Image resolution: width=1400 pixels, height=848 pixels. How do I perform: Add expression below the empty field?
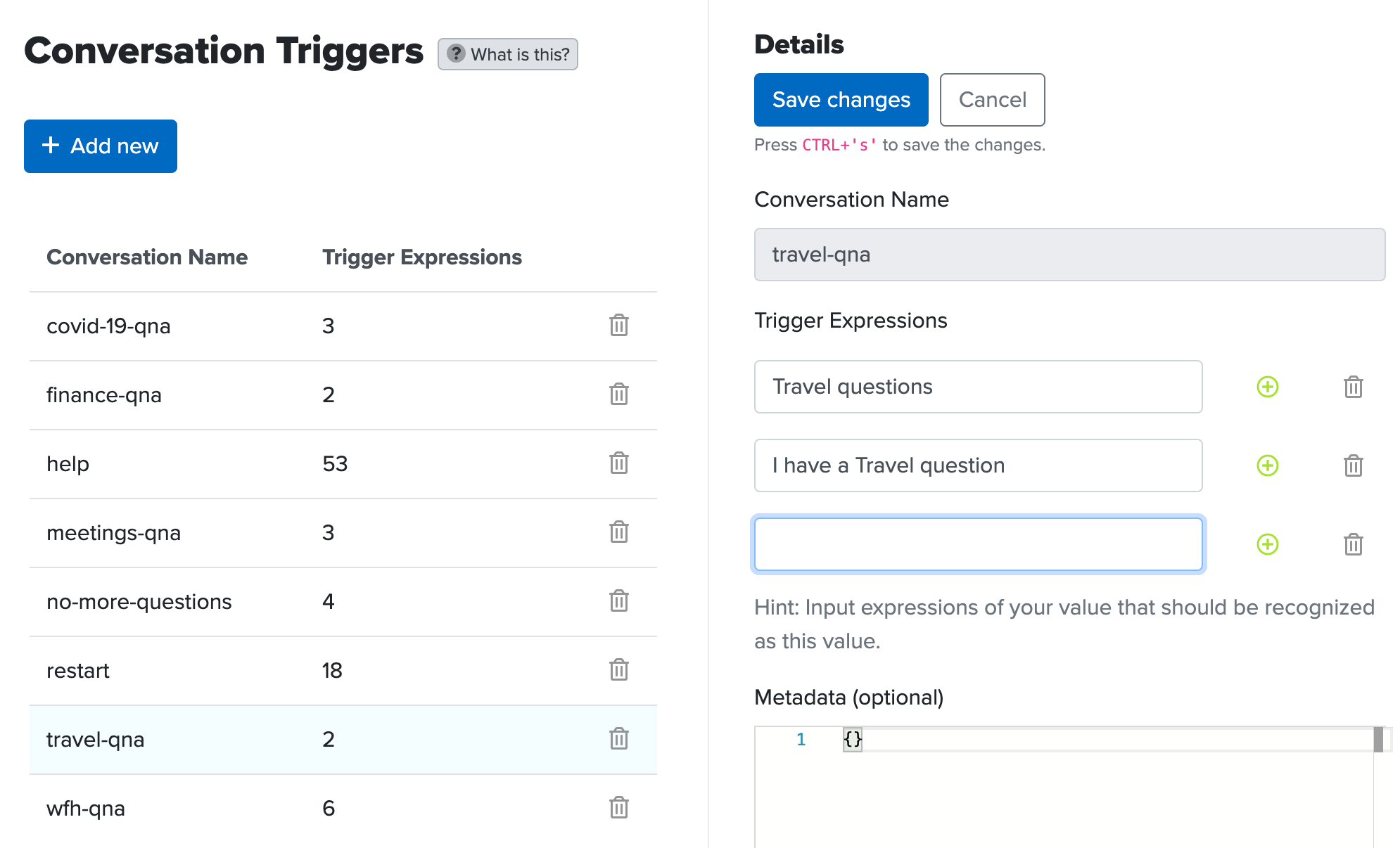(1268, 544)
